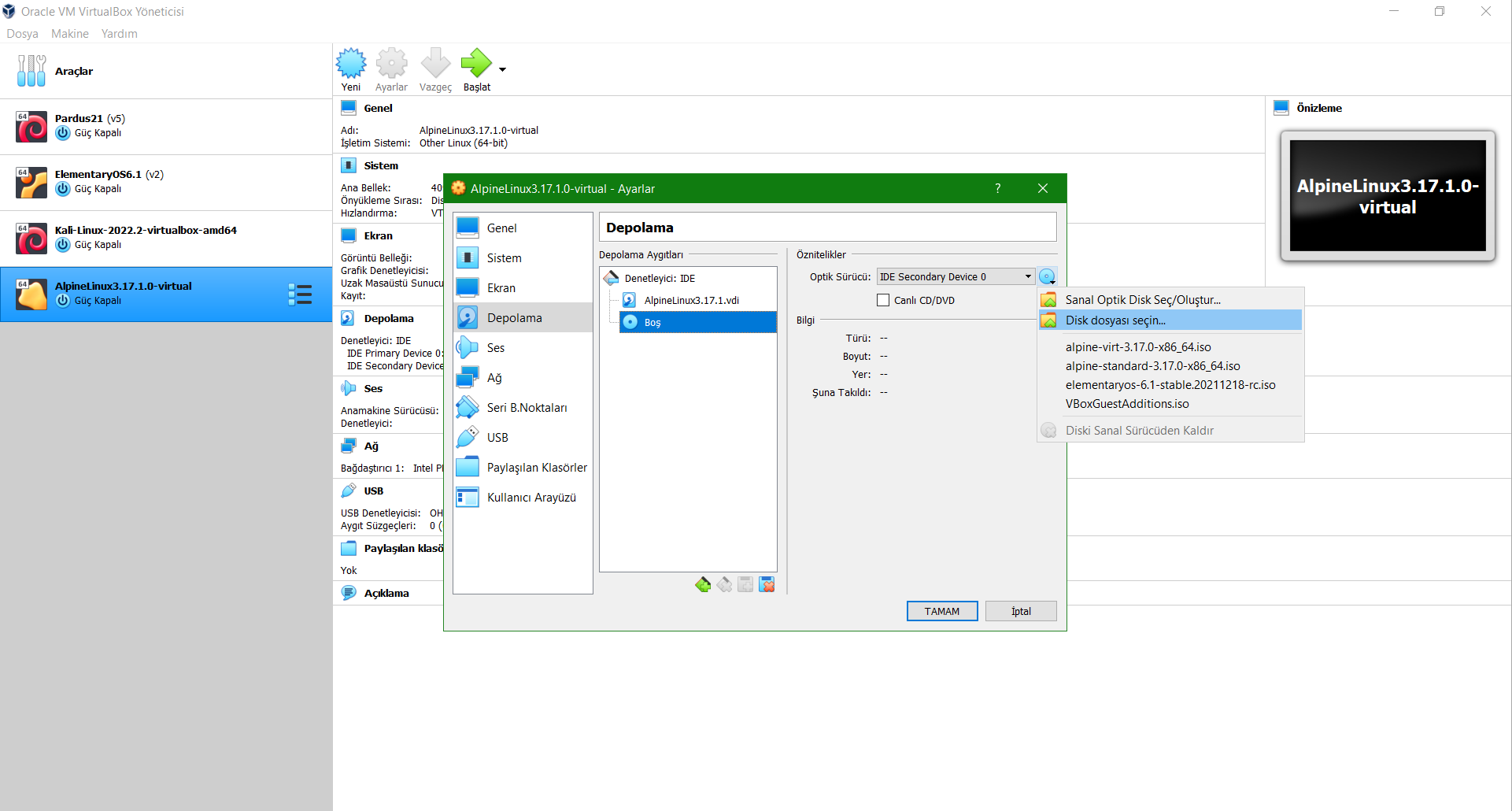Open AlpineLinux VM list menu icon

coord(300,294)
